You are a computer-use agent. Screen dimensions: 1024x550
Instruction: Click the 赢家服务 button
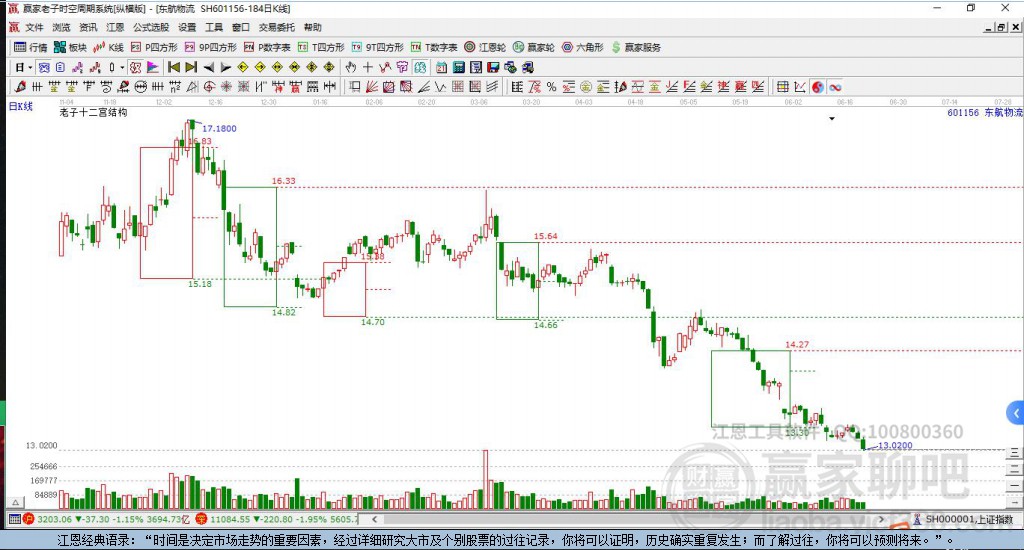[636, 47]
